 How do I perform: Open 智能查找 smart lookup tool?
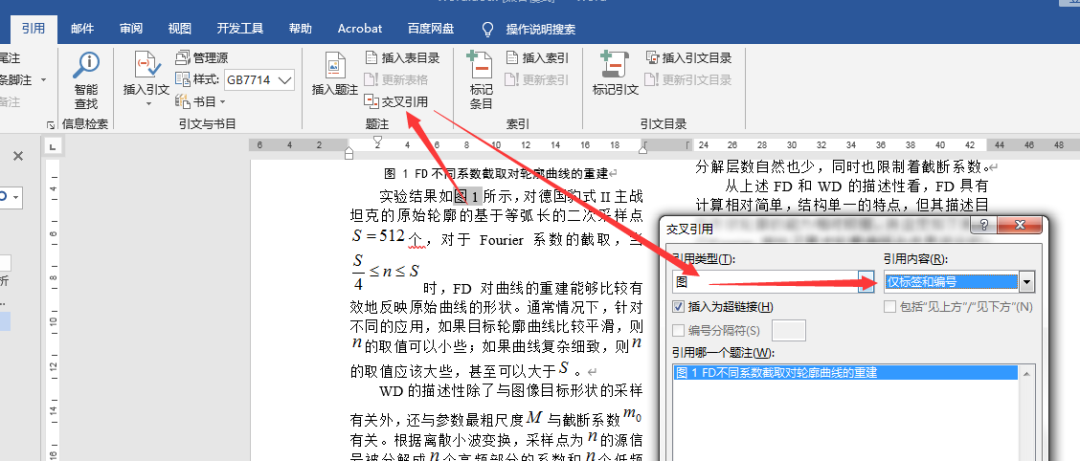[86, 81]
